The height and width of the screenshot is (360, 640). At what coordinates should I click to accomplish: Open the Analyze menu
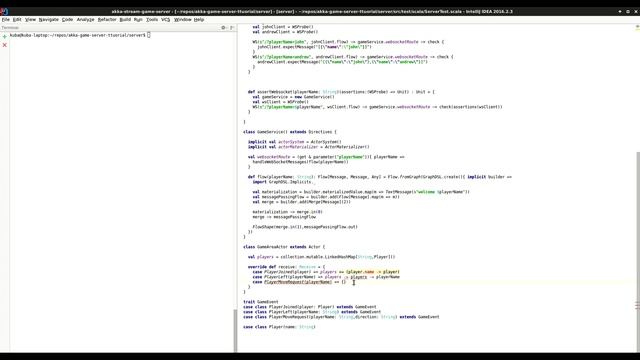point(85,20)
